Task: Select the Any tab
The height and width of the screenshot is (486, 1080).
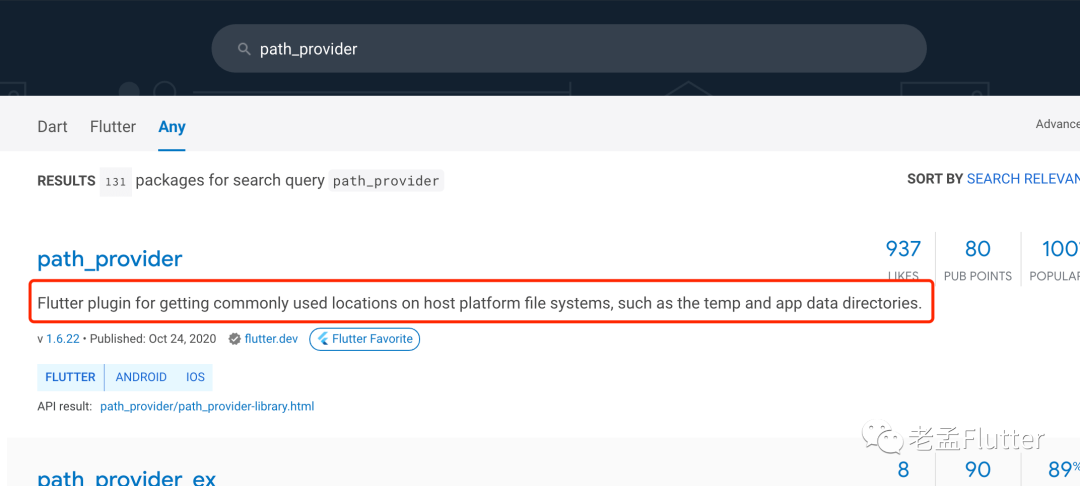Action: click(172, 126)
